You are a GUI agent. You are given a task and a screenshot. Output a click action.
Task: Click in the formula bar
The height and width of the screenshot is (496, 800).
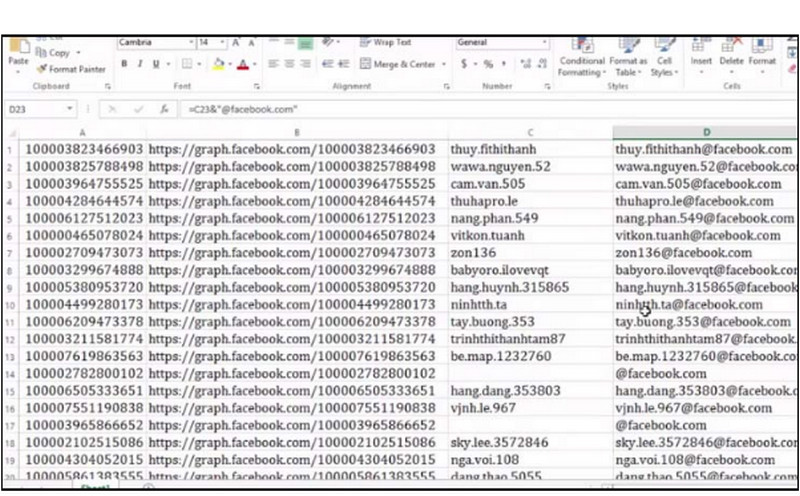pos(487,109)
